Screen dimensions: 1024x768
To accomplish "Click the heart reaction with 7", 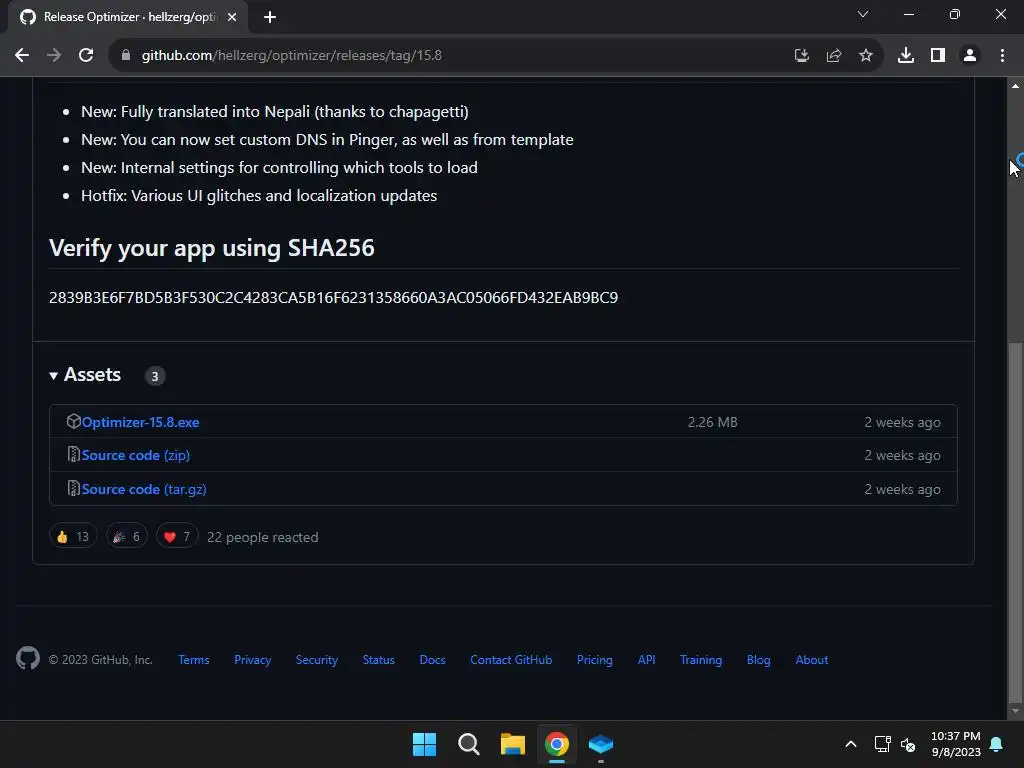I will pyautogui.click(x=177, y=537).
